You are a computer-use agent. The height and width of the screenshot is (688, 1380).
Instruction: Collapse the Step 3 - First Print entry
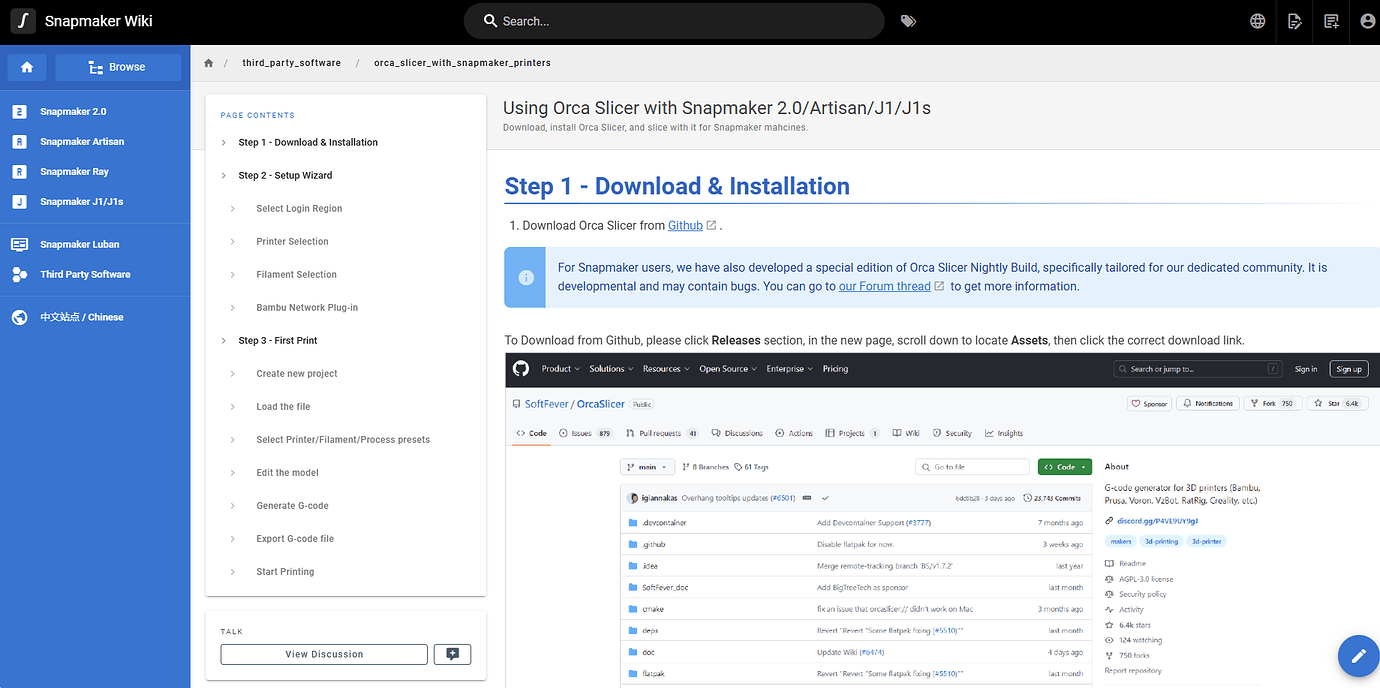click(x=224, y=340)
